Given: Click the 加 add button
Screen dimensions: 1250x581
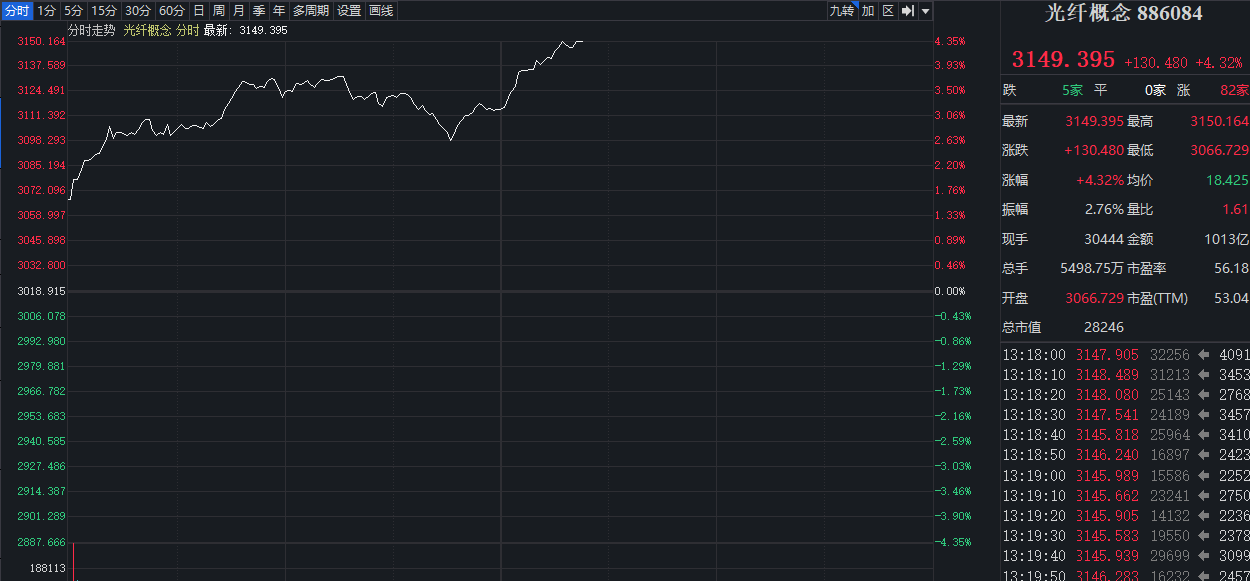Looking at the screenshot, I should point(867,11).
